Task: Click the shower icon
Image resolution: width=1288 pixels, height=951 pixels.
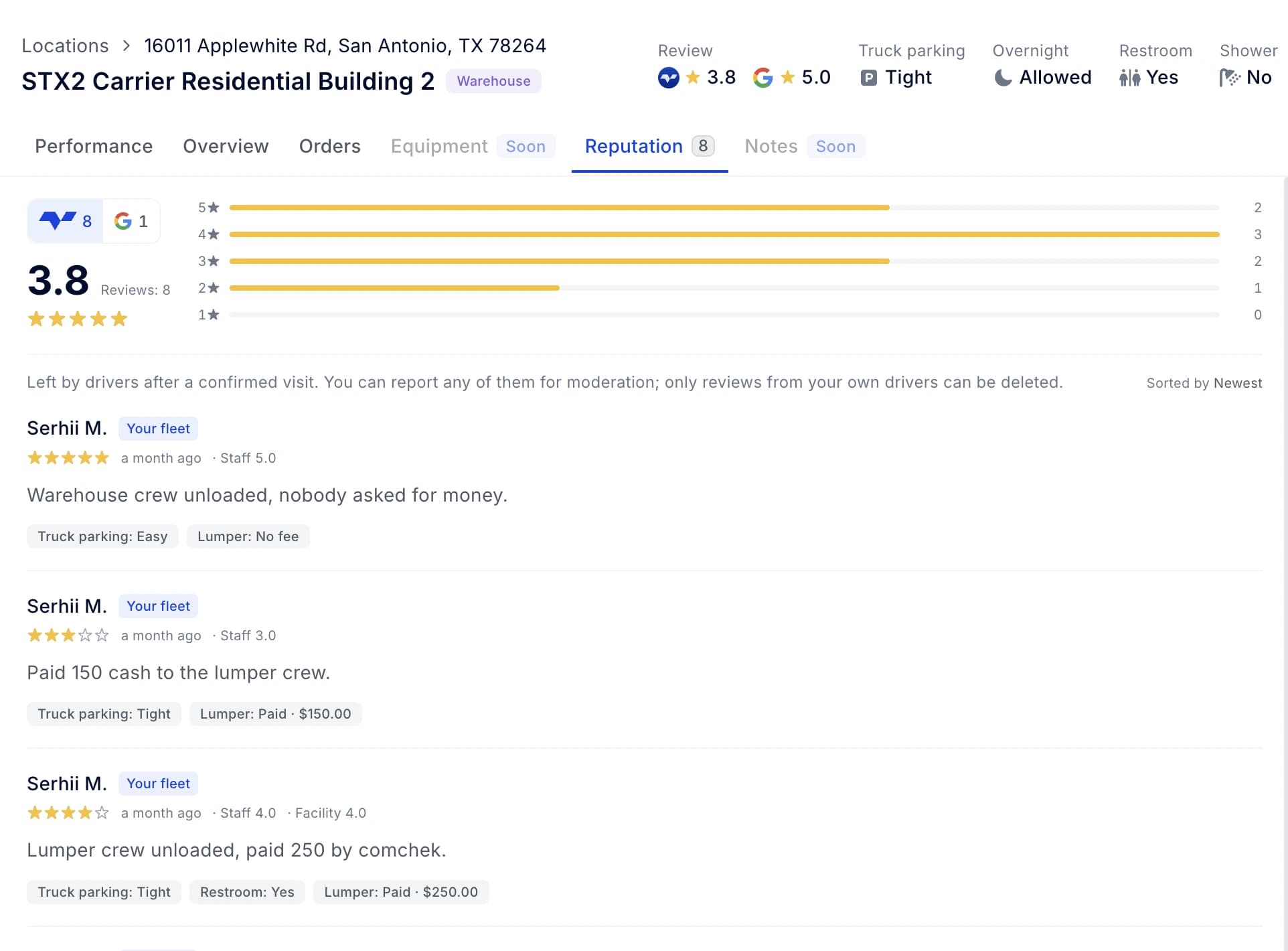Action: (x=1229, y=78)
